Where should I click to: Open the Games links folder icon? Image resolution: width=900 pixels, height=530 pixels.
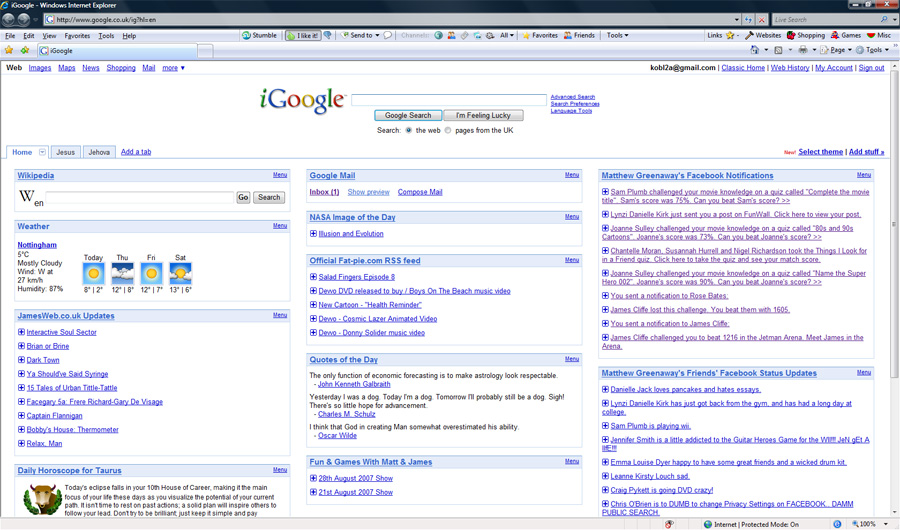point(835,35)
